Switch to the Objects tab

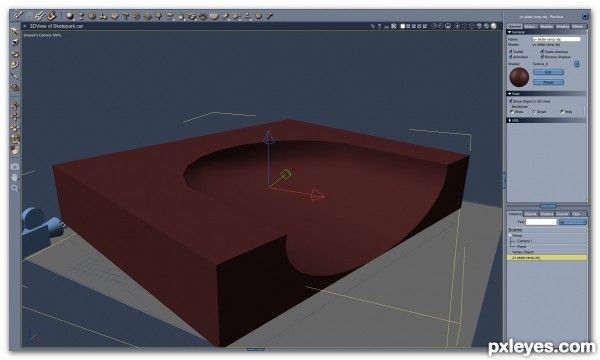[x=530, y=214]
